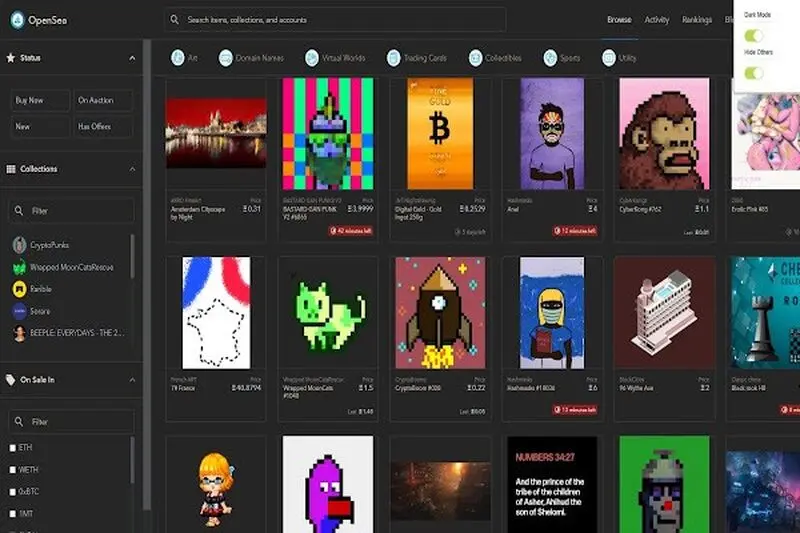Open the CryptoRocket pixel rocket thumbnail
800x533 pixels.
click(440, 312)
